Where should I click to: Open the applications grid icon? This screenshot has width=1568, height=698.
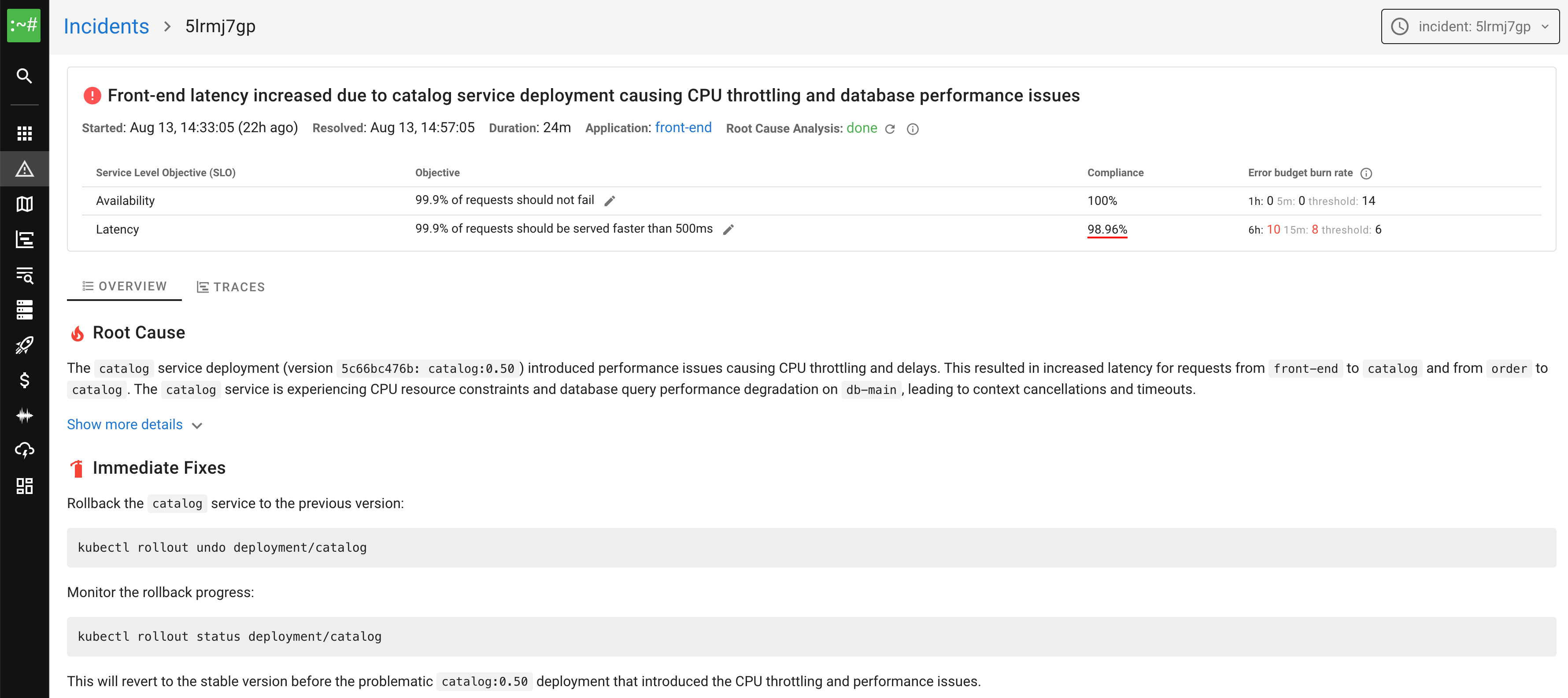click(x=24, y=134)
